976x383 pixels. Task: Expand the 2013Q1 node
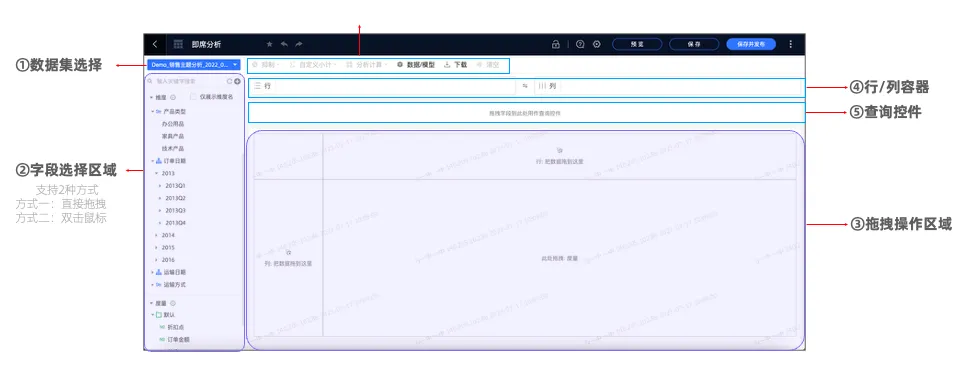pyautogui.click(x=159, y=186)
